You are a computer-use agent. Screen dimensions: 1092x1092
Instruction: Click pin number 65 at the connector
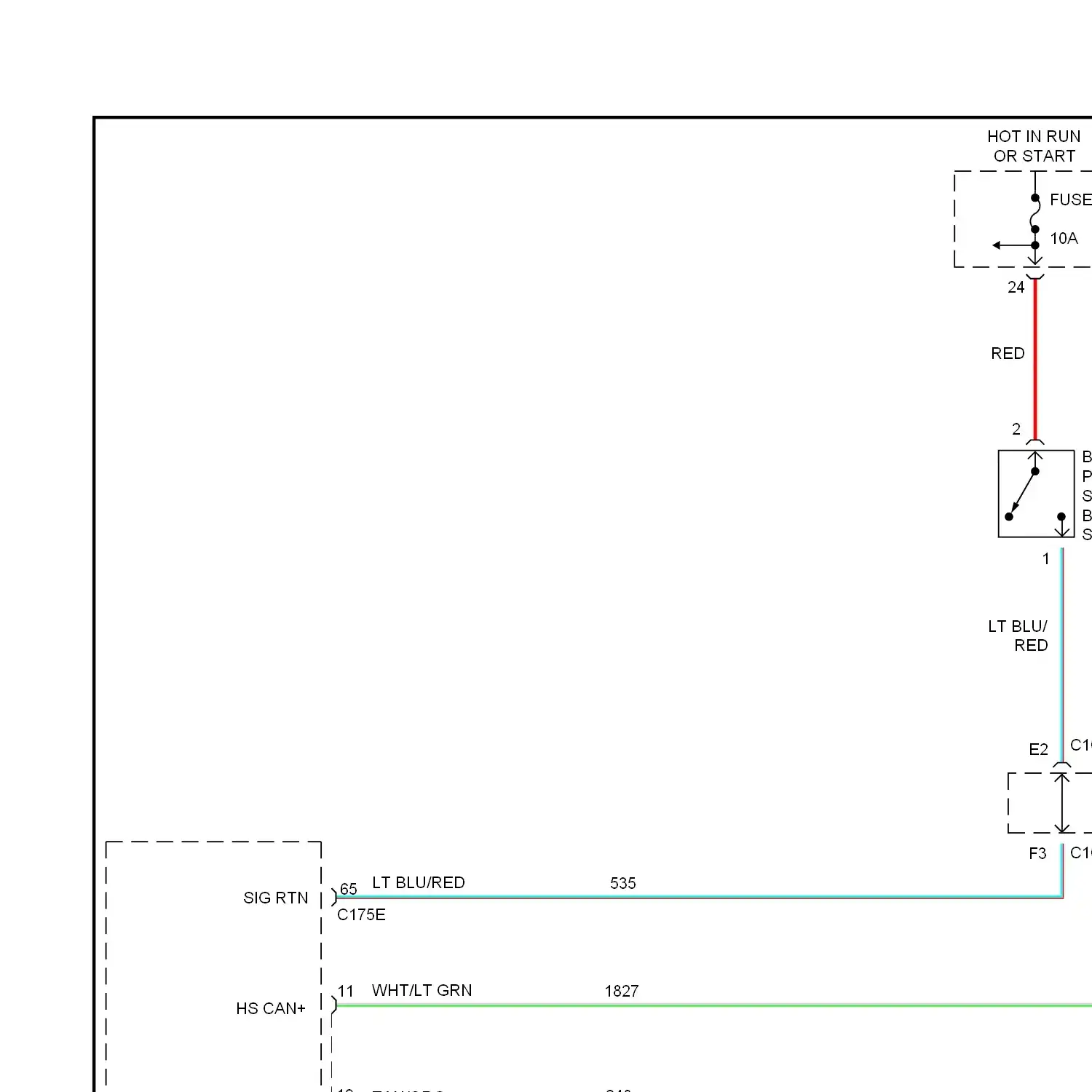point(349,890)
